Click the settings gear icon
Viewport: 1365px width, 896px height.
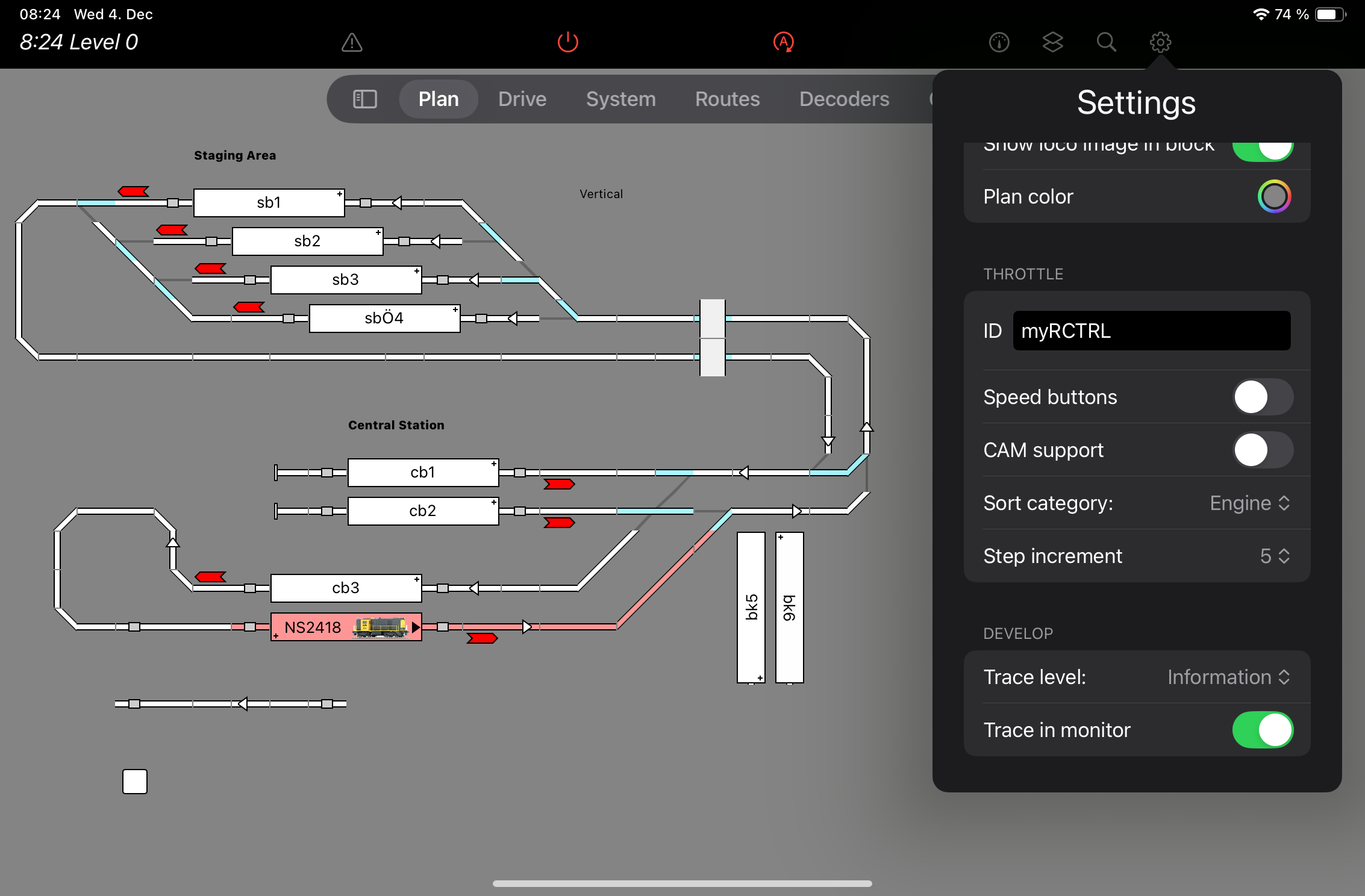(1160, 42)
